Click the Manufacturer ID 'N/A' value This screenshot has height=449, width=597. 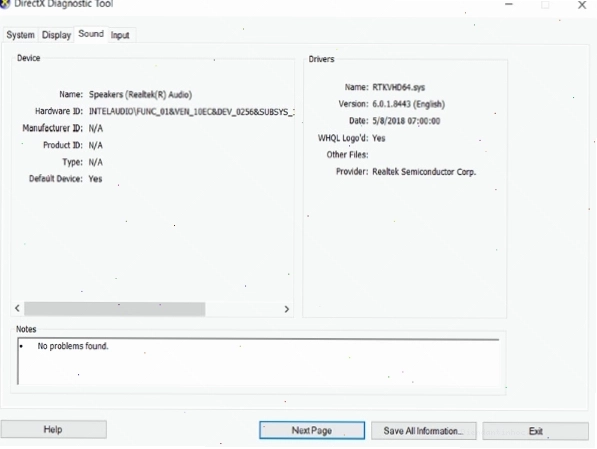pyautogui.click(x=96, y=128)
